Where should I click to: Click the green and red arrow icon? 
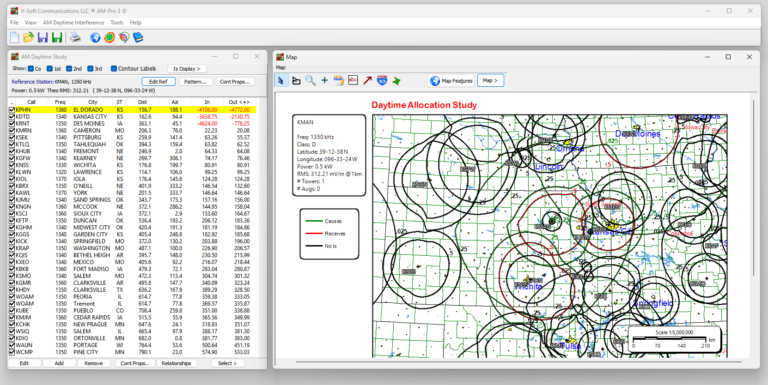click(x=396, y=80)
